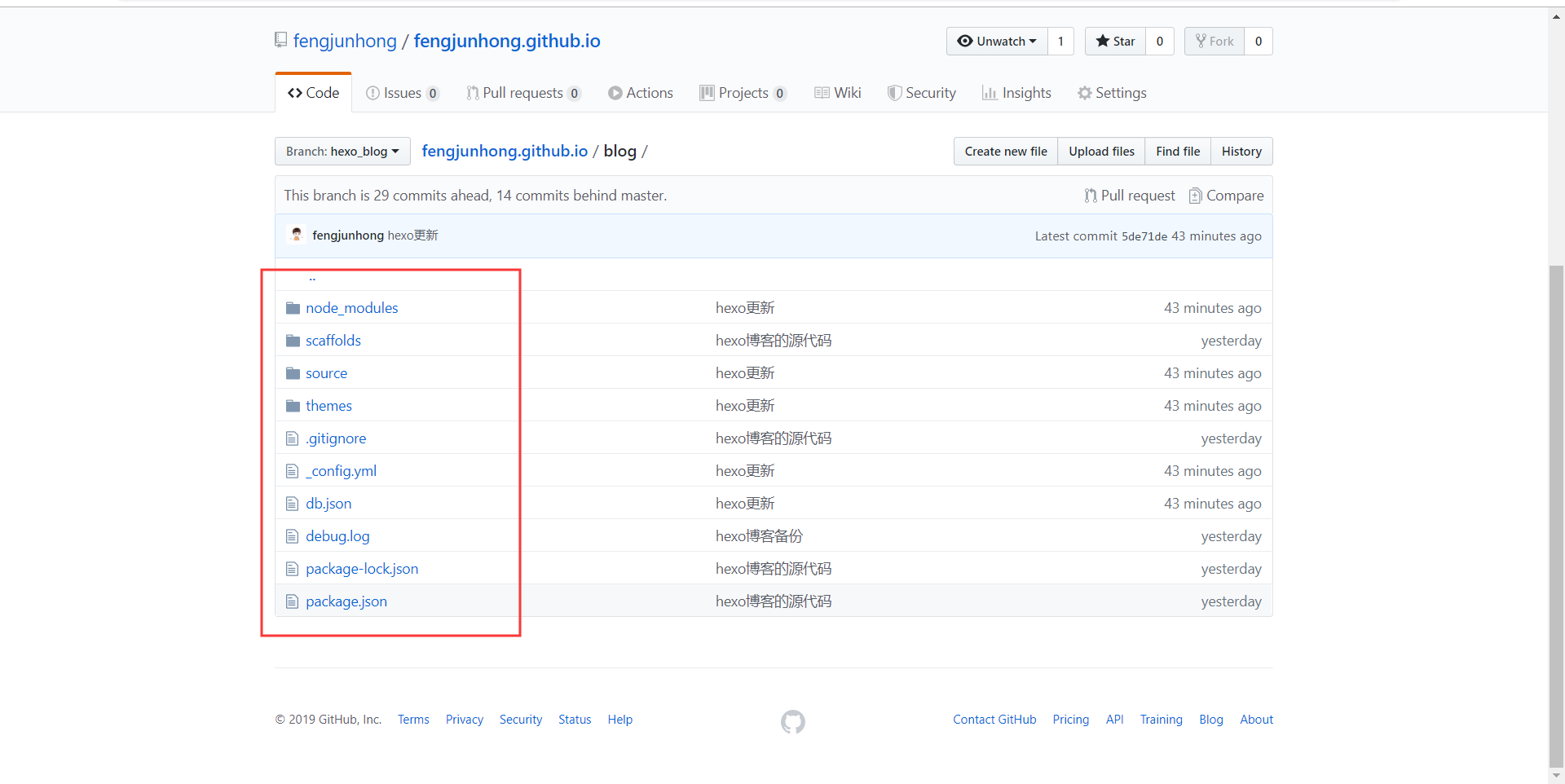
Task: Open the Blog footer link
Action: pos(1210,720)
